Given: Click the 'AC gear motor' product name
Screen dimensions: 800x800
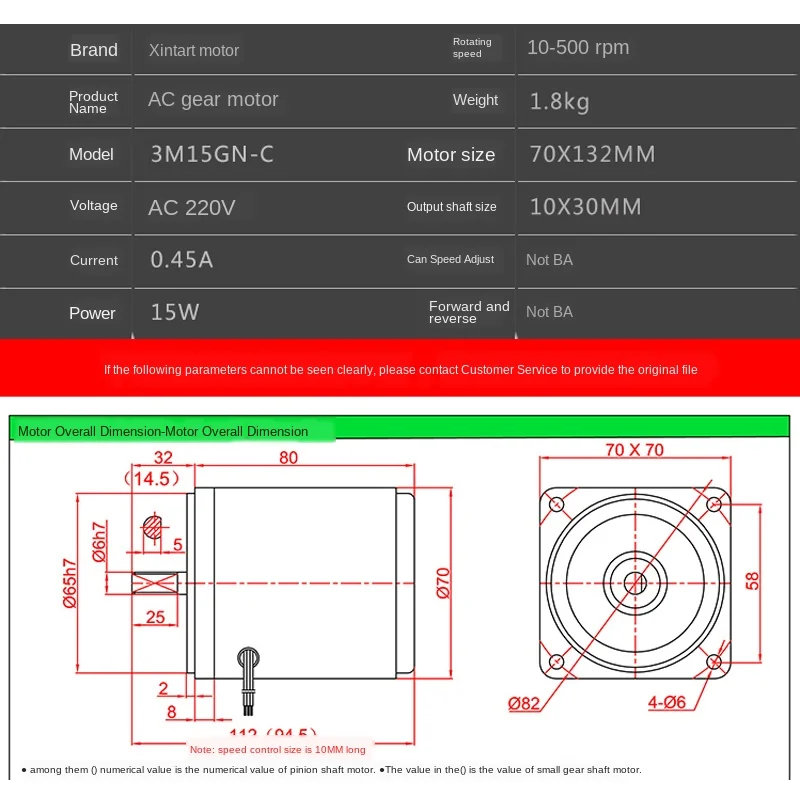Looking at the screenshot, I should point(213,99).
